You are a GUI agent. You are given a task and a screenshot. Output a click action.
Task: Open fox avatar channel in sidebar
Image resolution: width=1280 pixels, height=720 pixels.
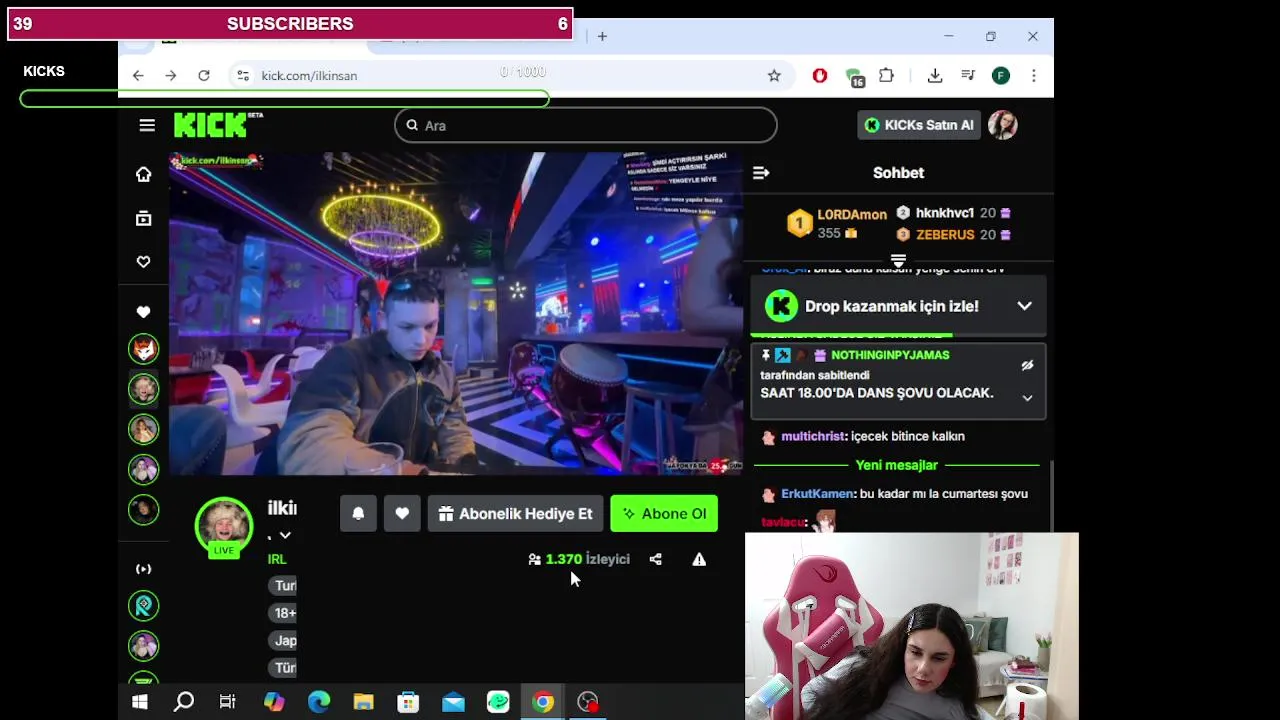144,349
